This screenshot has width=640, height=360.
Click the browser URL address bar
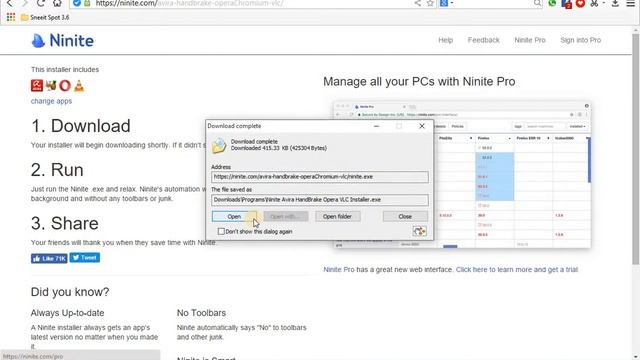pos(253,3)
